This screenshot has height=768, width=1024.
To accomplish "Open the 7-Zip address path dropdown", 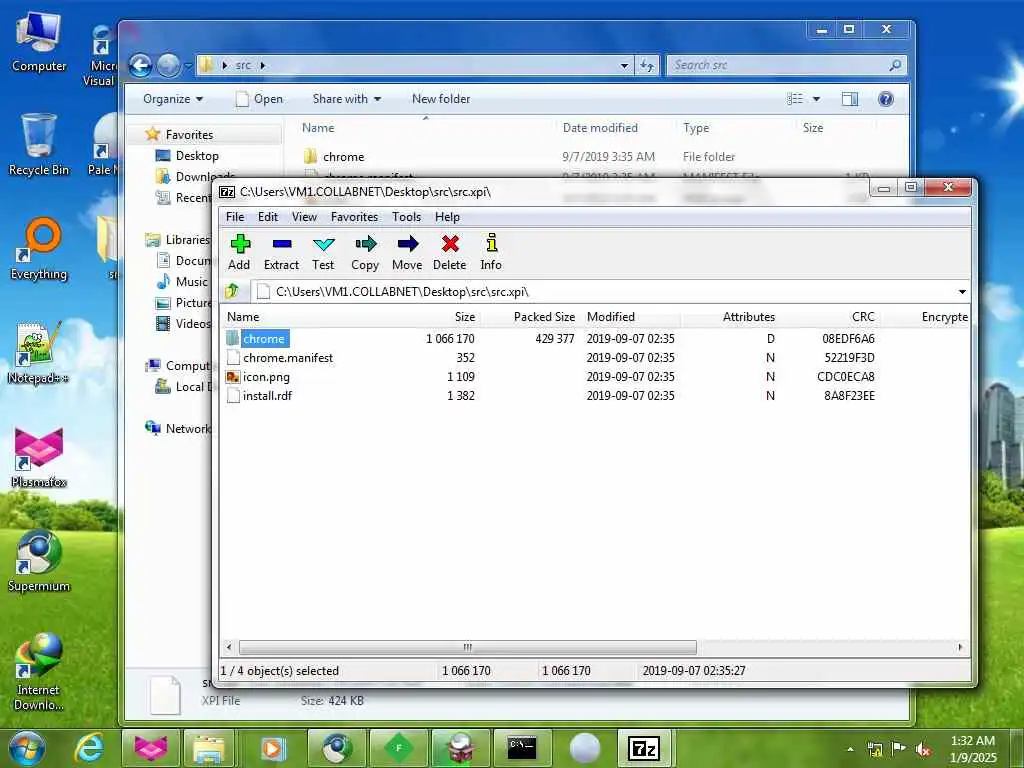I will (x=962, y=291).
